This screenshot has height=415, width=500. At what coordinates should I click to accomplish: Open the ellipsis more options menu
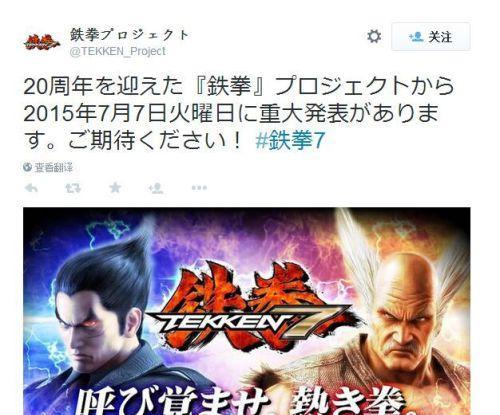pyautogui.click(x=199, y=188)
